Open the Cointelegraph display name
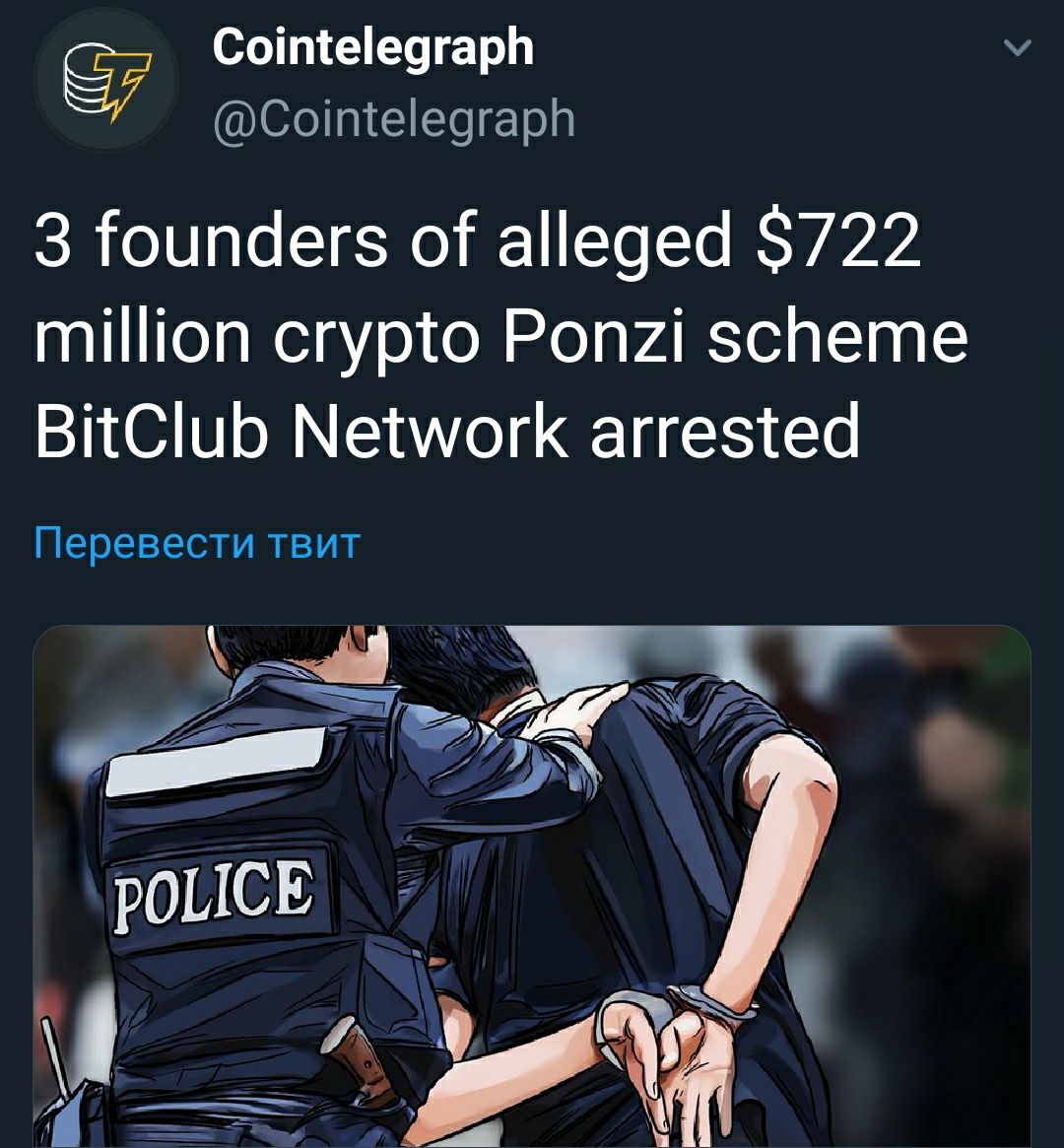This screenshot has height=1148, width=1064. tap(373, 50)
